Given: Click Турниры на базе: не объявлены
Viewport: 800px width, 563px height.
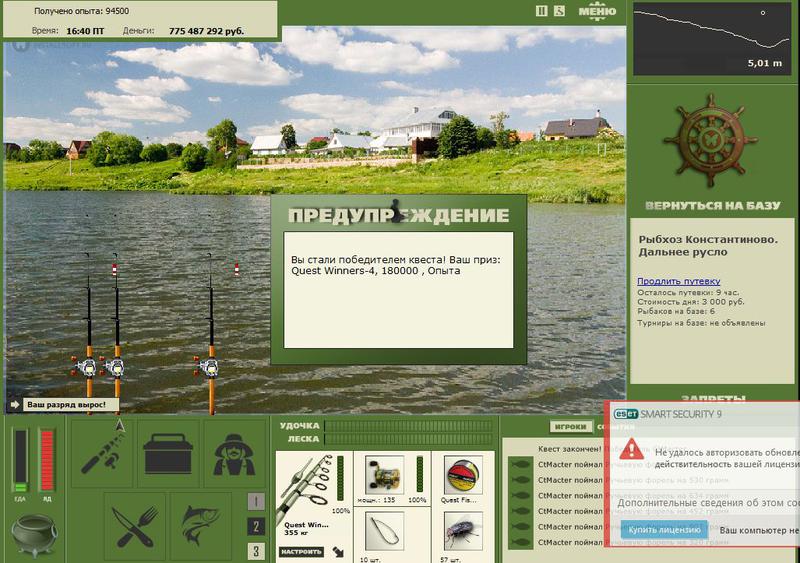Looking at the screenshot, I should tap(701, 323).
